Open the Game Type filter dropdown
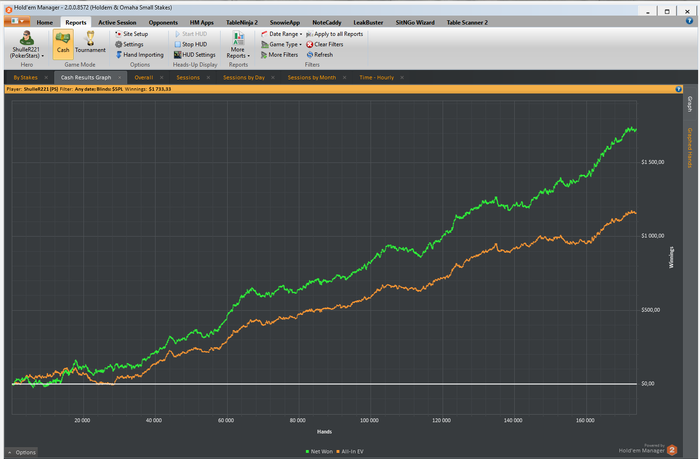 click(281, 44)
